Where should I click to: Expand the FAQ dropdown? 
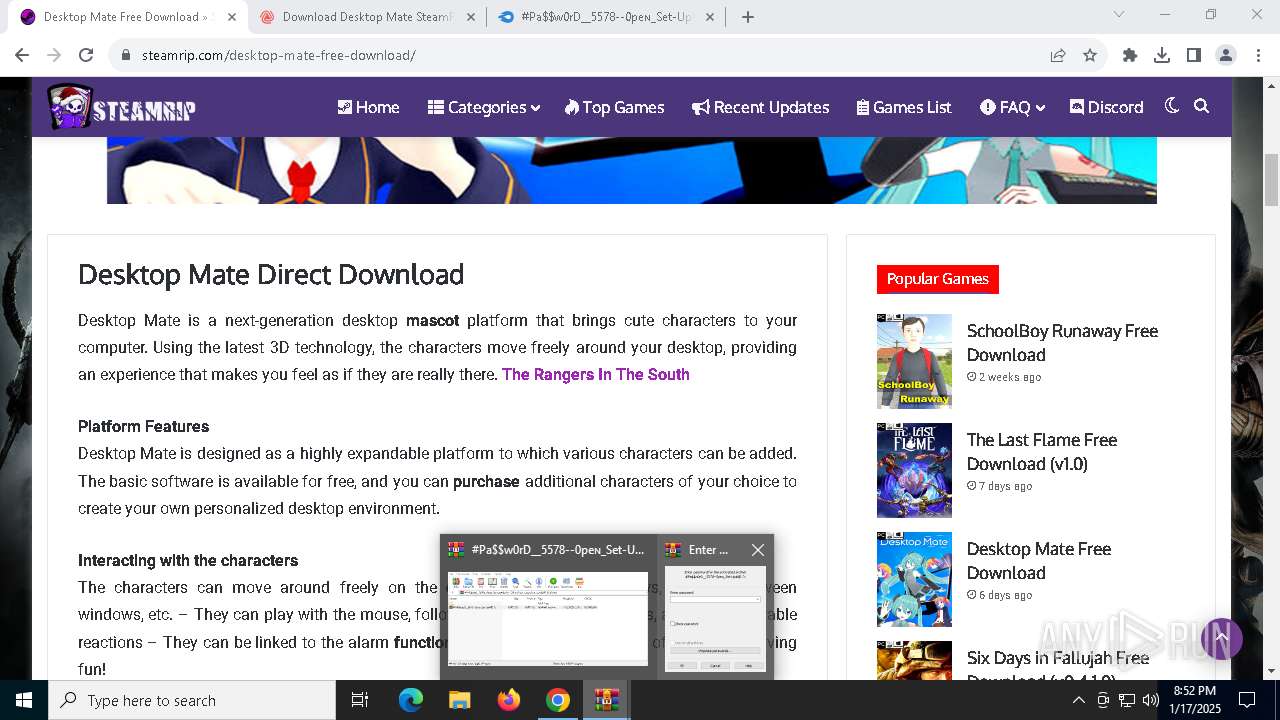[x=1012, y=107]
